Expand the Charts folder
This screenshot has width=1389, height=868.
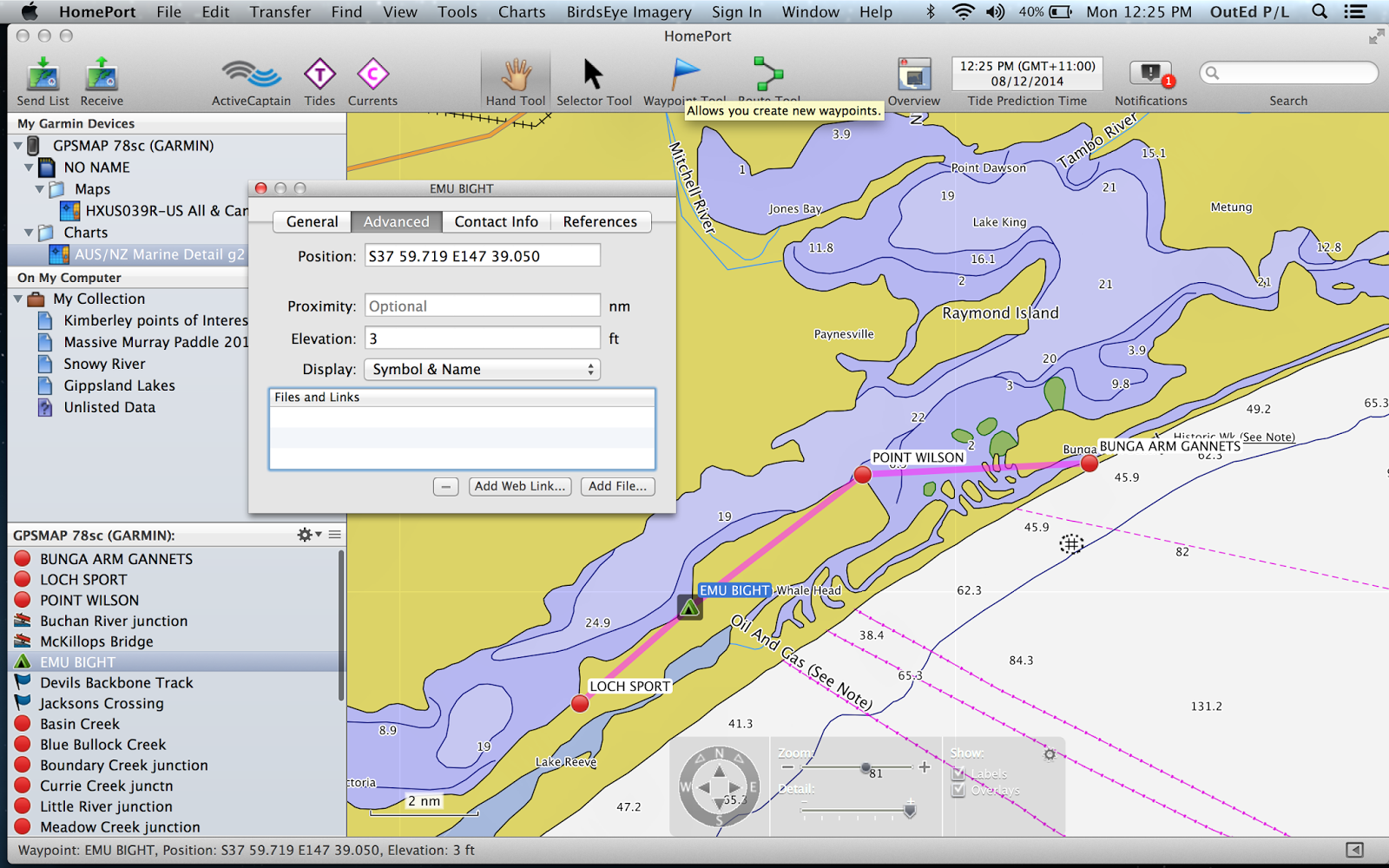pyautogui.click(x=31, y=233)
